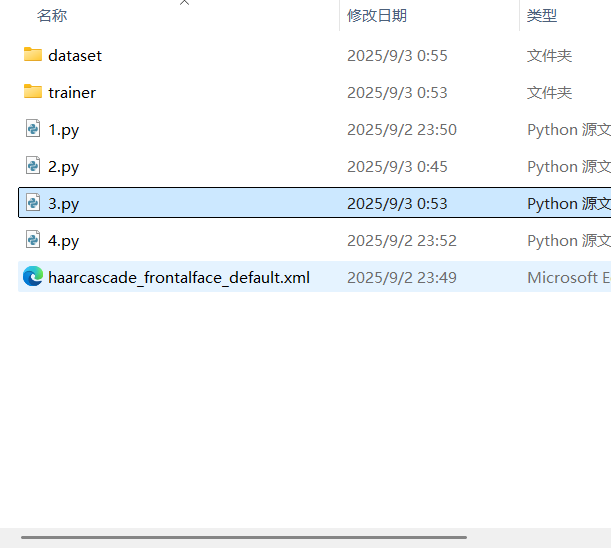
Task: Click the 4.py file name text
Action: 63,241
